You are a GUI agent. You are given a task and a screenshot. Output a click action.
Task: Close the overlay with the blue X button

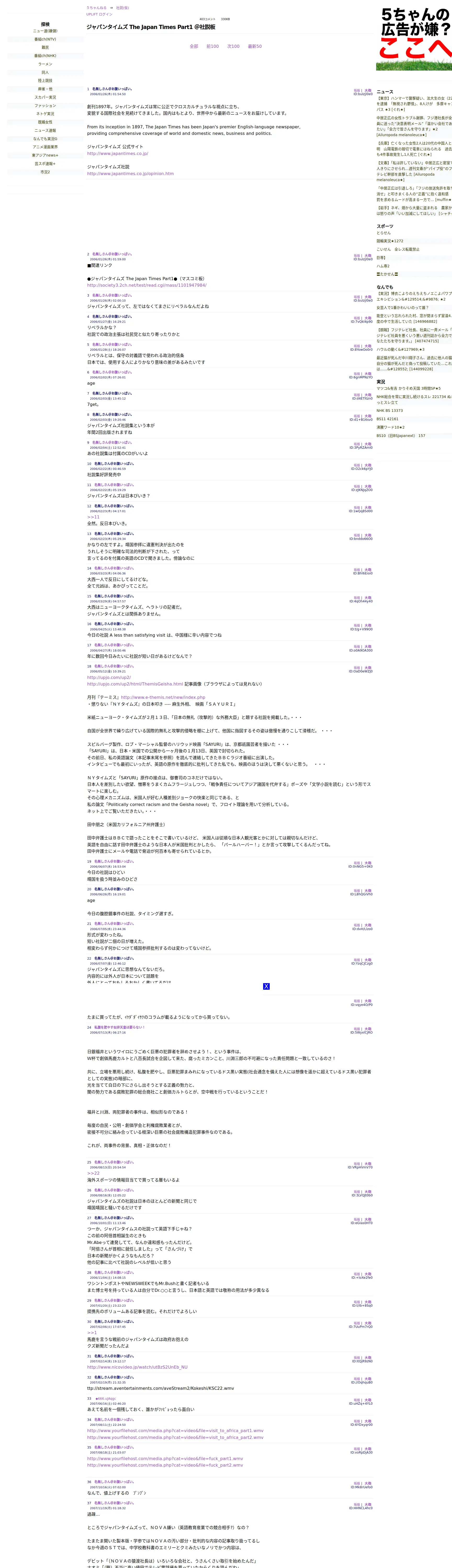pos(266,986)
